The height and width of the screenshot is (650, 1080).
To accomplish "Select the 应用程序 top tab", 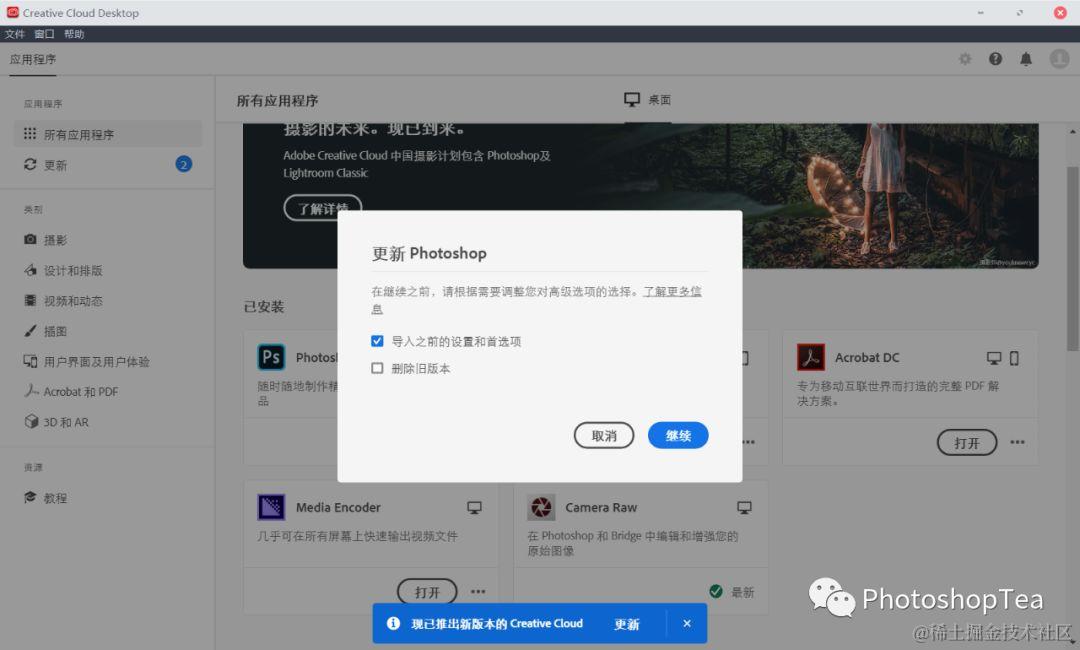I will coord(32,59).
